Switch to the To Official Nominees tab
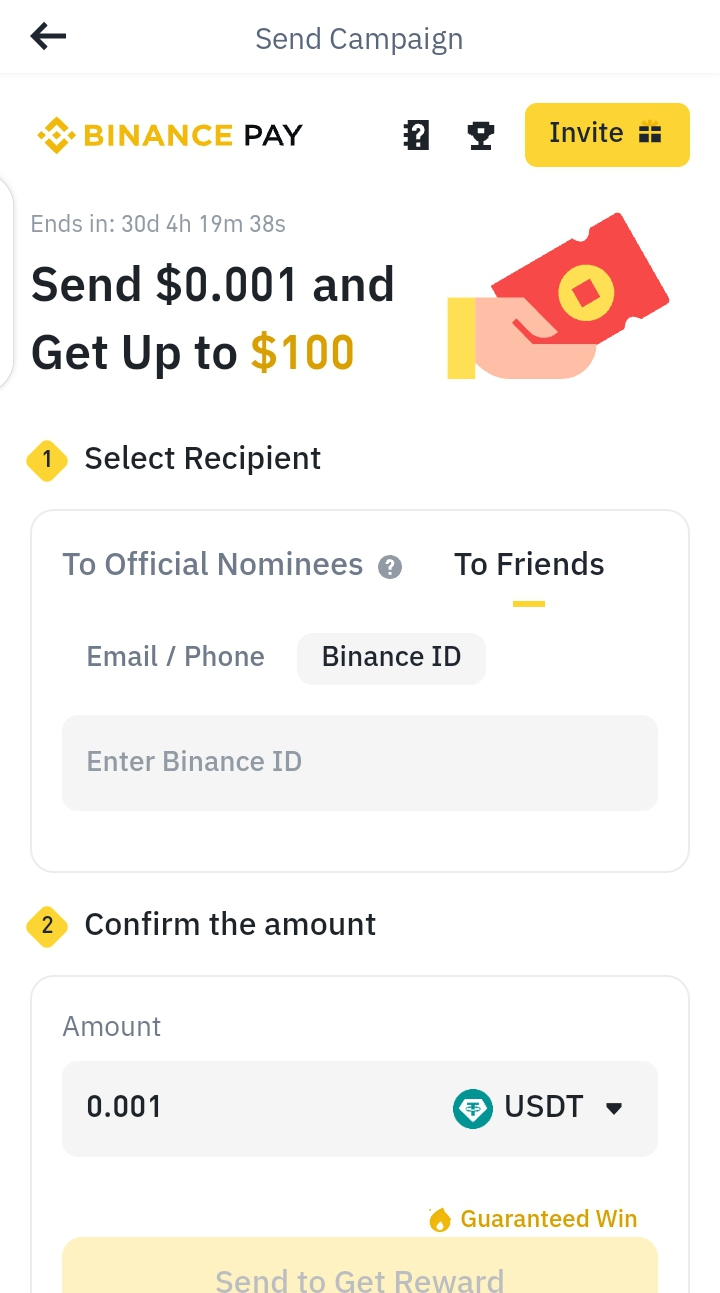 (x=213, y=565)
